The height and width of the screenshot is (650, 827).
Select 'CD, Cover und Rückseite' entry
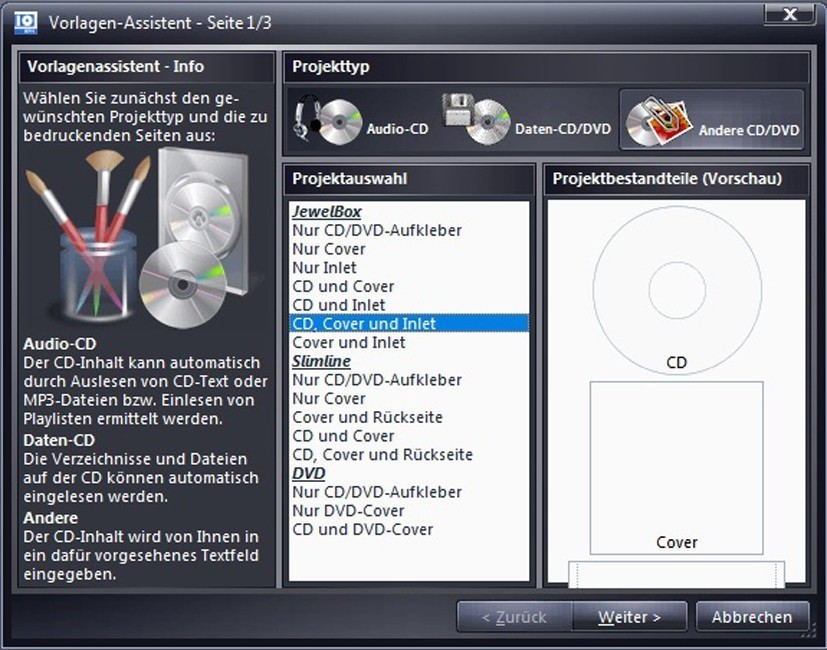point(382,455)
